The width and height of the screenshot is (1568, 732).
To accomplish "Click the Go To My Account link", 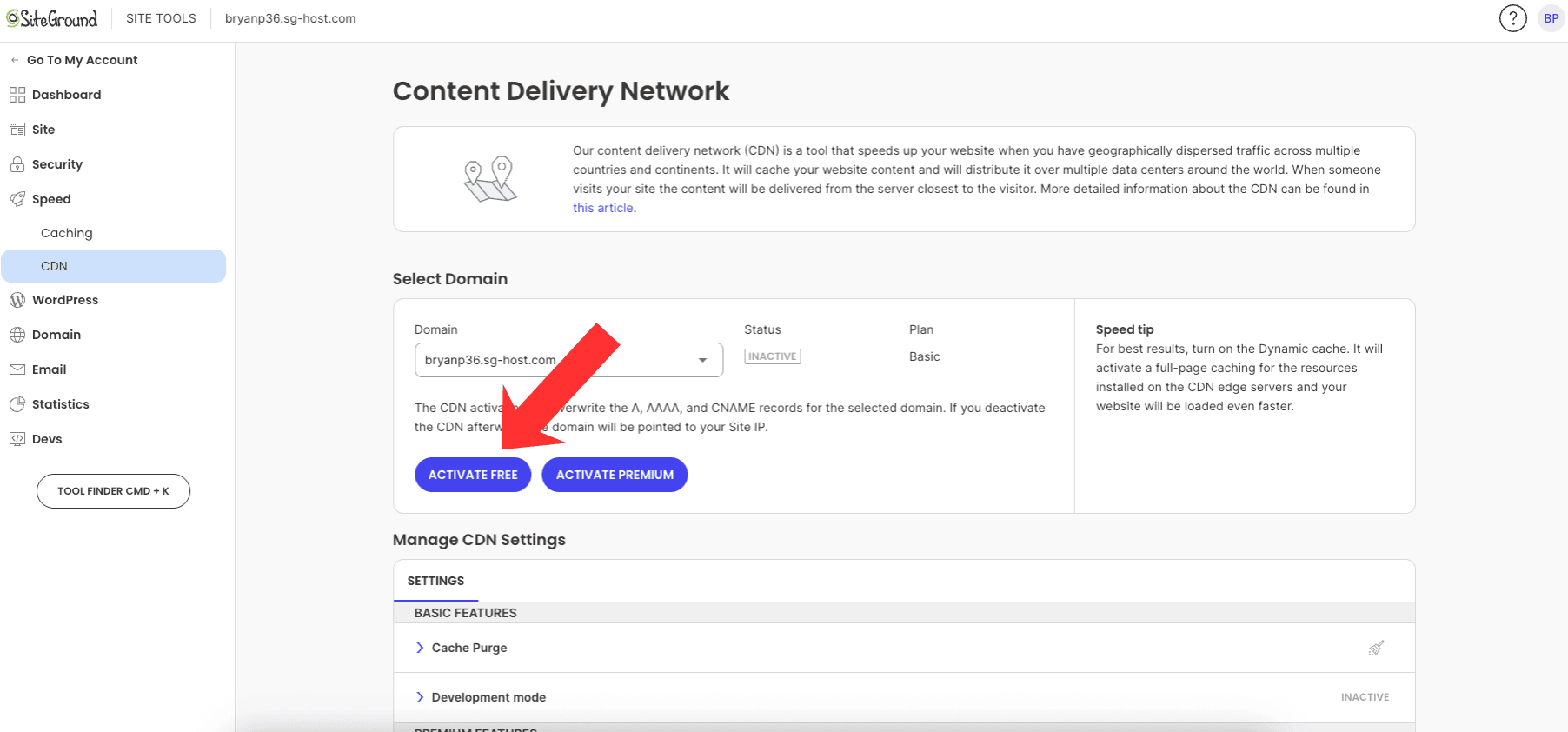I will pyautogui.click(x=83, y=60).
